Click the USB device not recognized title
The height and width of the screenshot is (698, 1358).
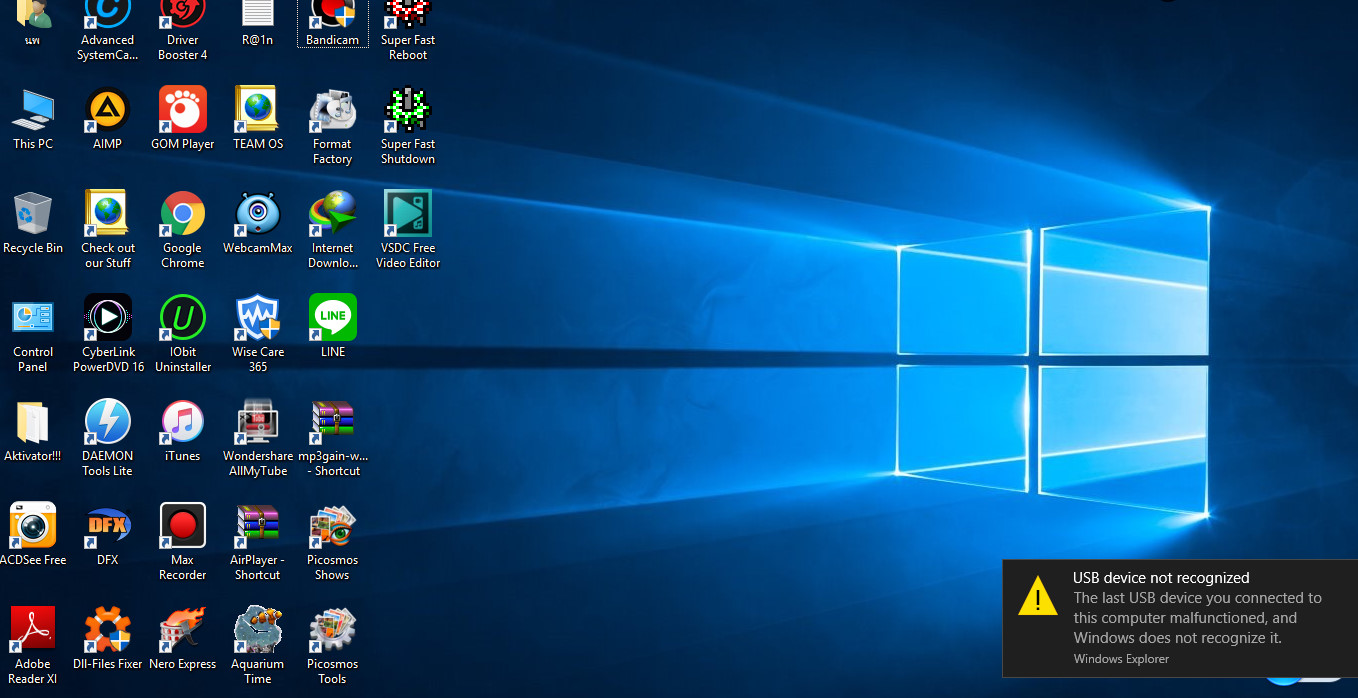pyautogui.click(x=1161, y=578)
